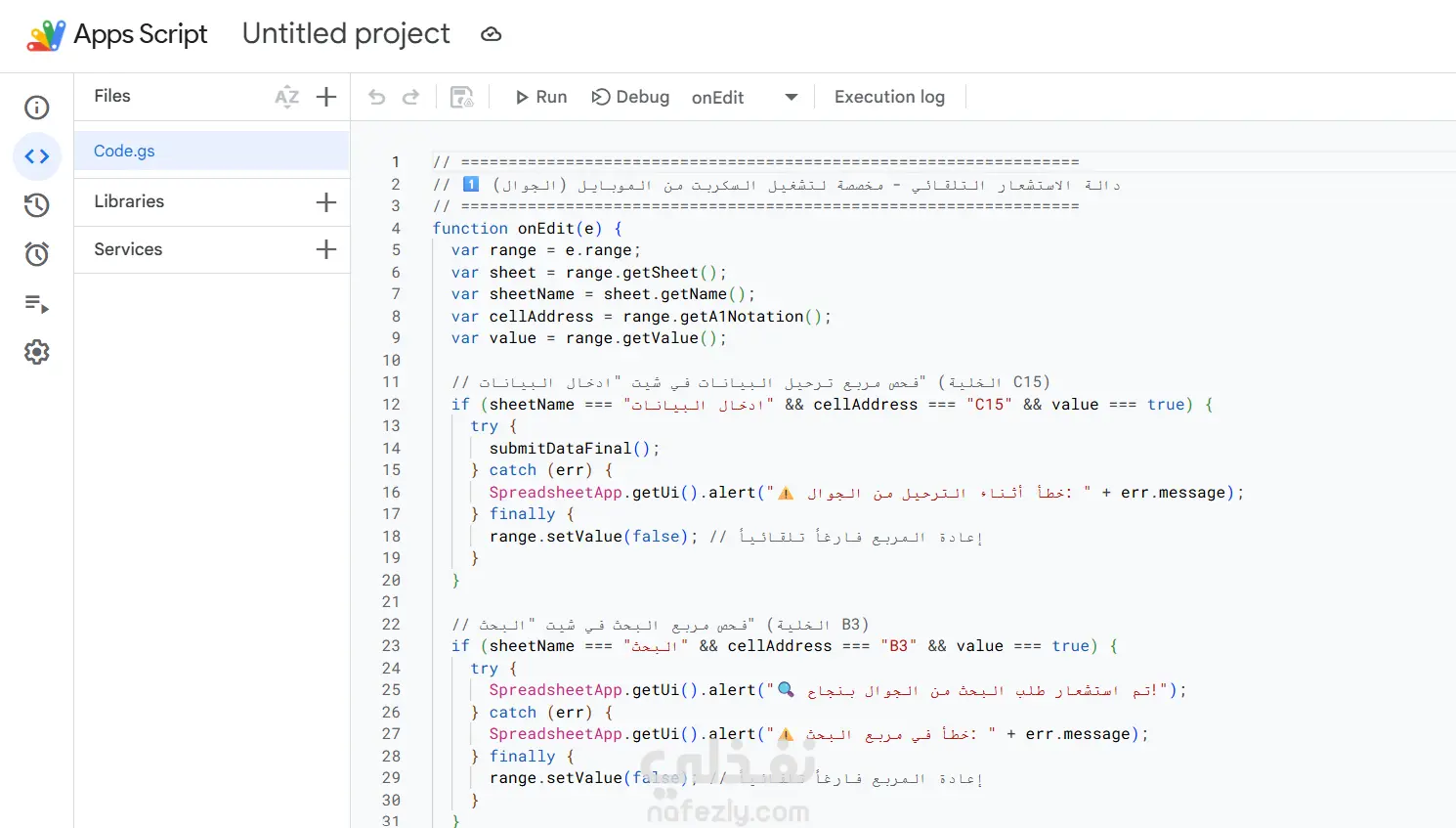Add a service with plus icon
The image size is (1456, 828).
tap(326, 249)
